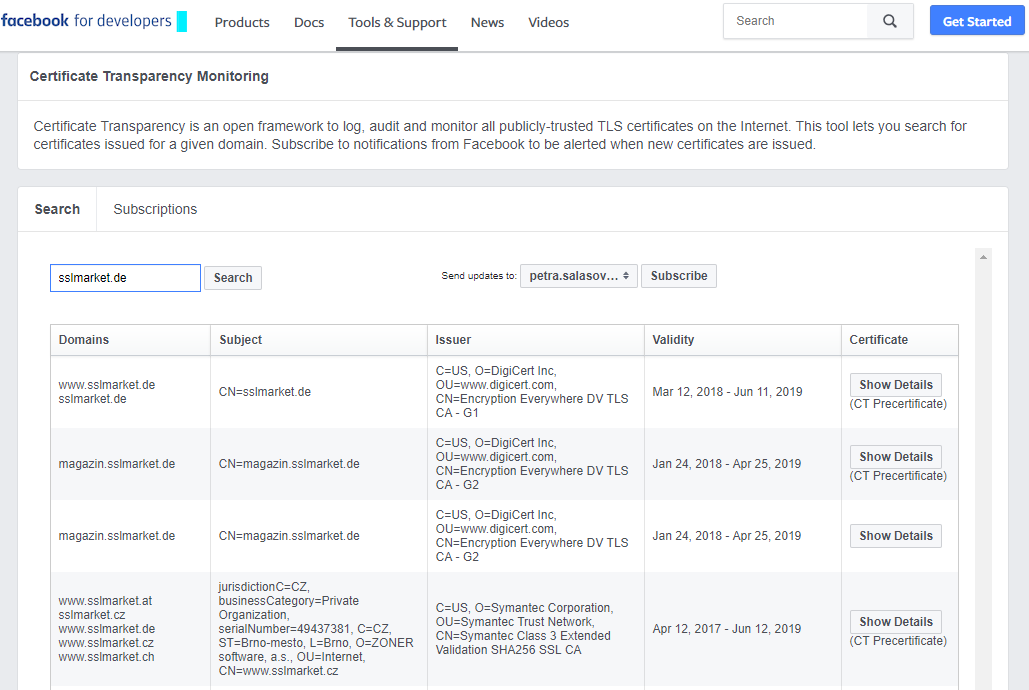Switch to the Subscriptions tab
The height and width of the screenshot is (690, 1029).
(155, 209)
